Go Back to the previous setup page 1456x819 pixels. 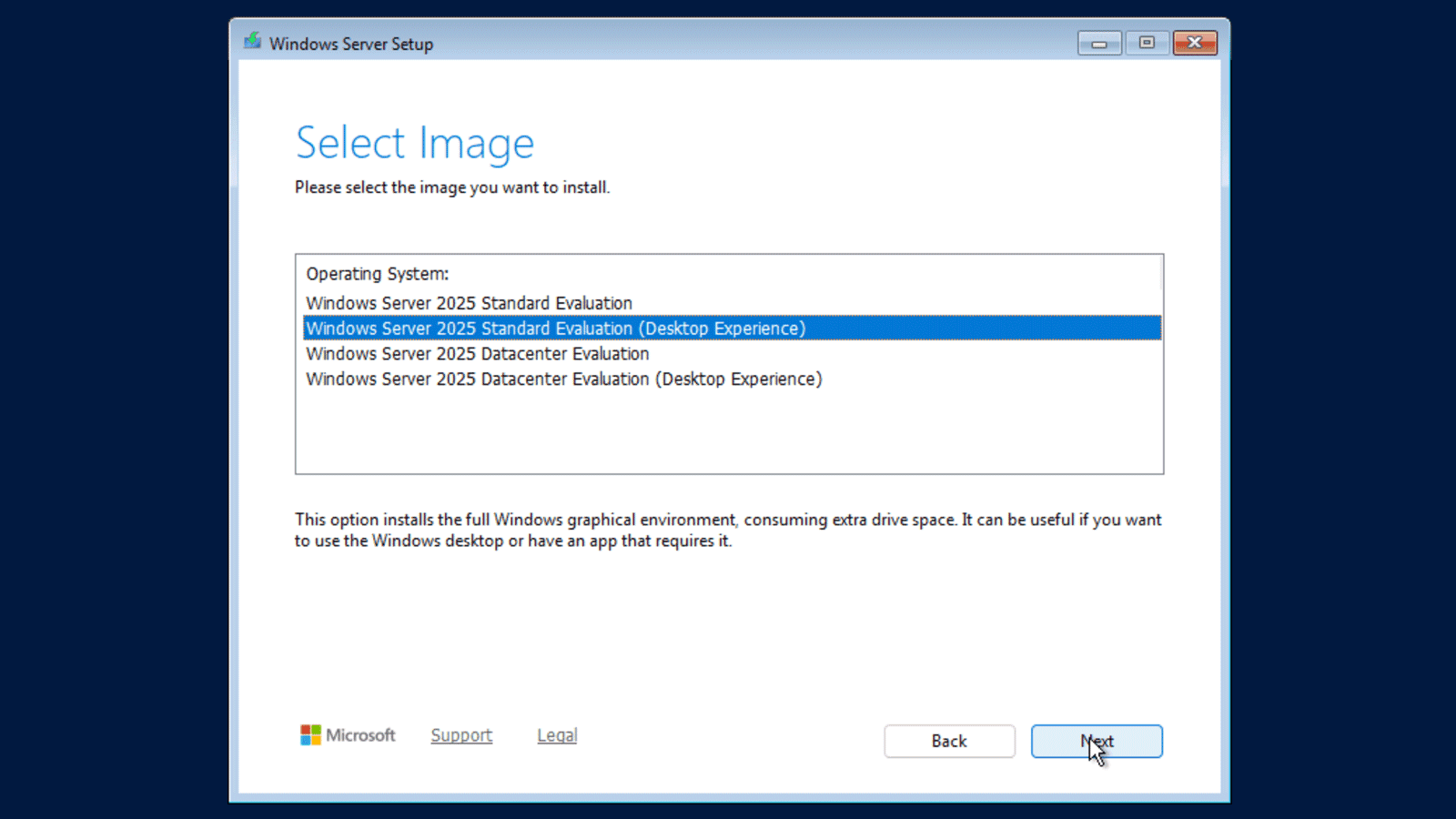tap(949, 741)
